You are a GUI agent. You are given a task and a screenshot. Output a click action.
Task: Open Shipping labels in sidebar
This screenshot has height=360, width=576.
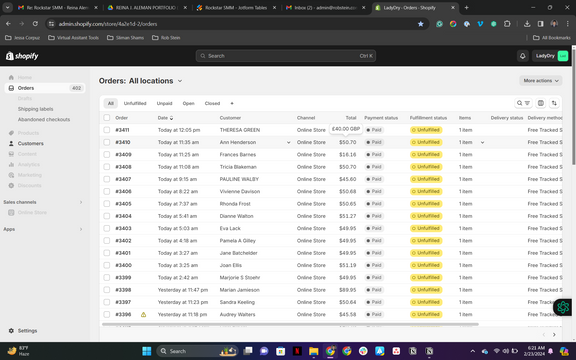(x=35, y=109)
